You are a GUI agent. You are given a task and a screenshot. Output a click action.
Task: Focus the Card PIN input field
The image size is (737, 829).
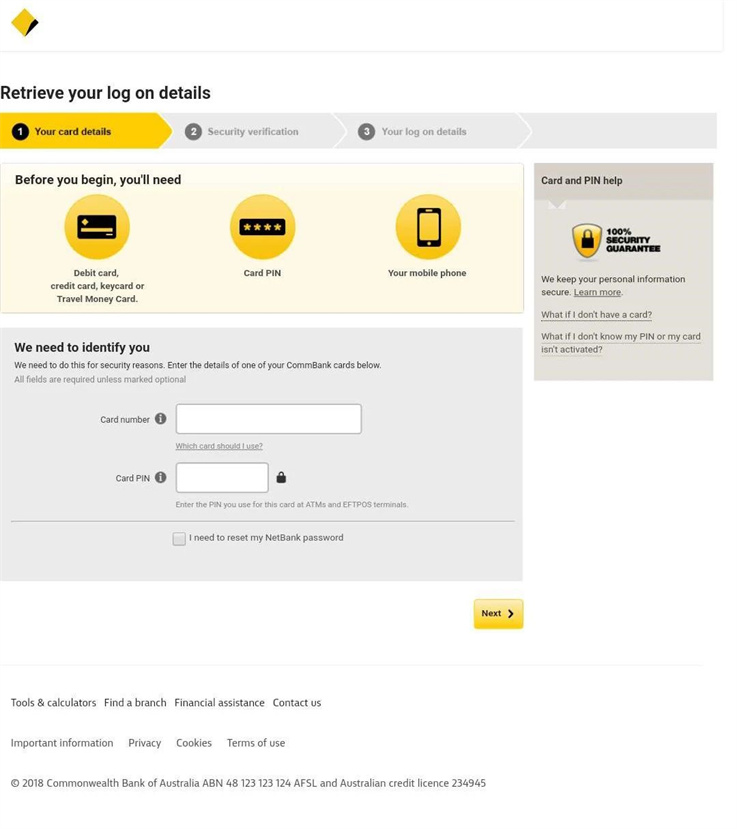click(222, 477)
